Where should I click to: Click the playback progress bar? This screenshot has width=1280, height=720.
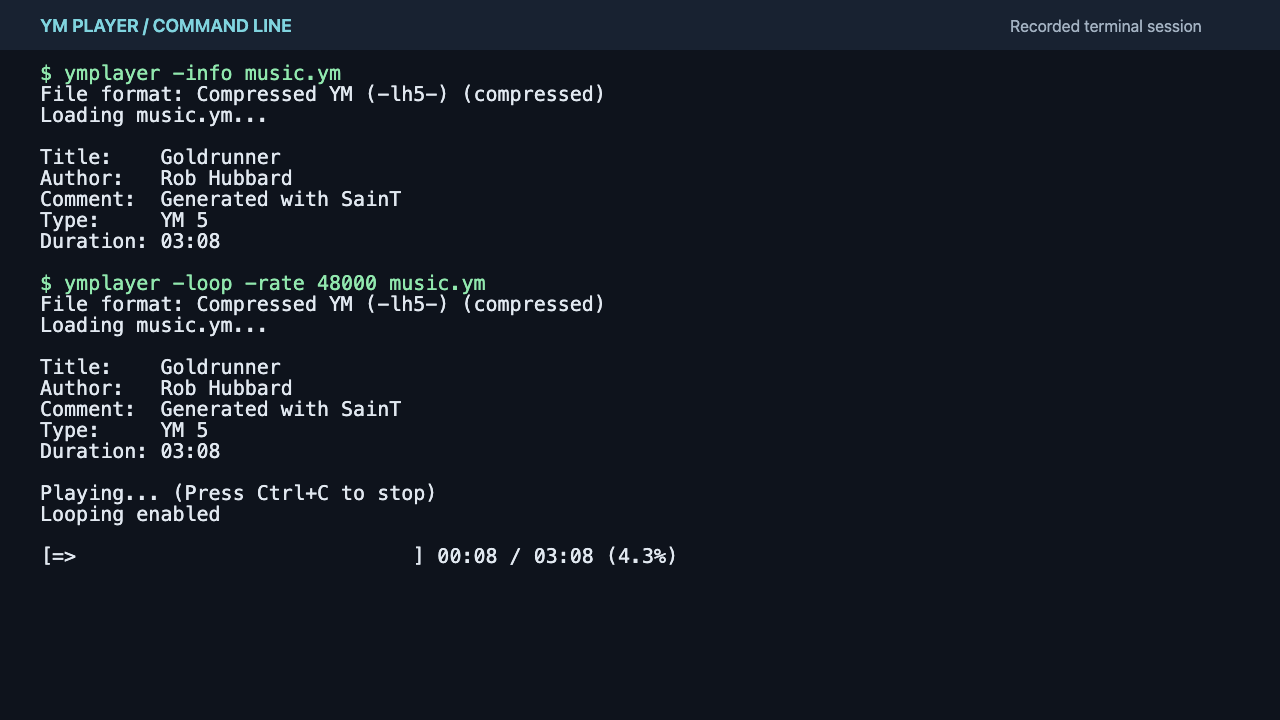tap(232, 556)
